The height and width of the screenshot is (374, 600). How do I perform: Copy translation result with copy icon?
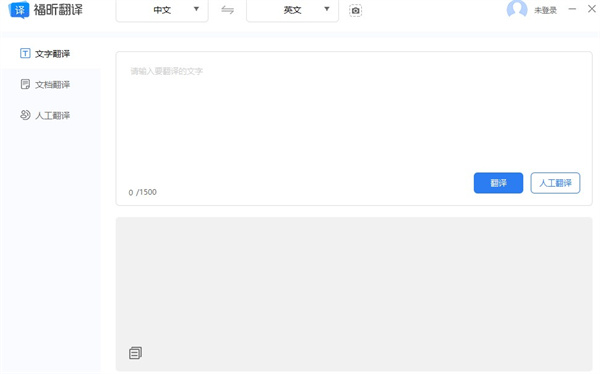click(135, 353)
